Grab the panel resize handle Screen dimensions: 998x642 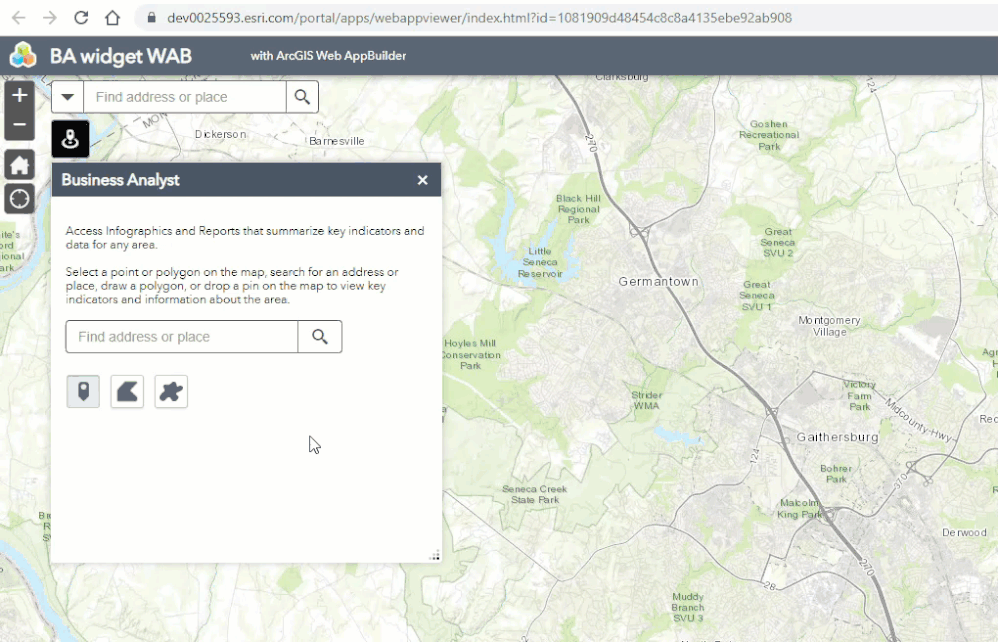coord(435,555)
